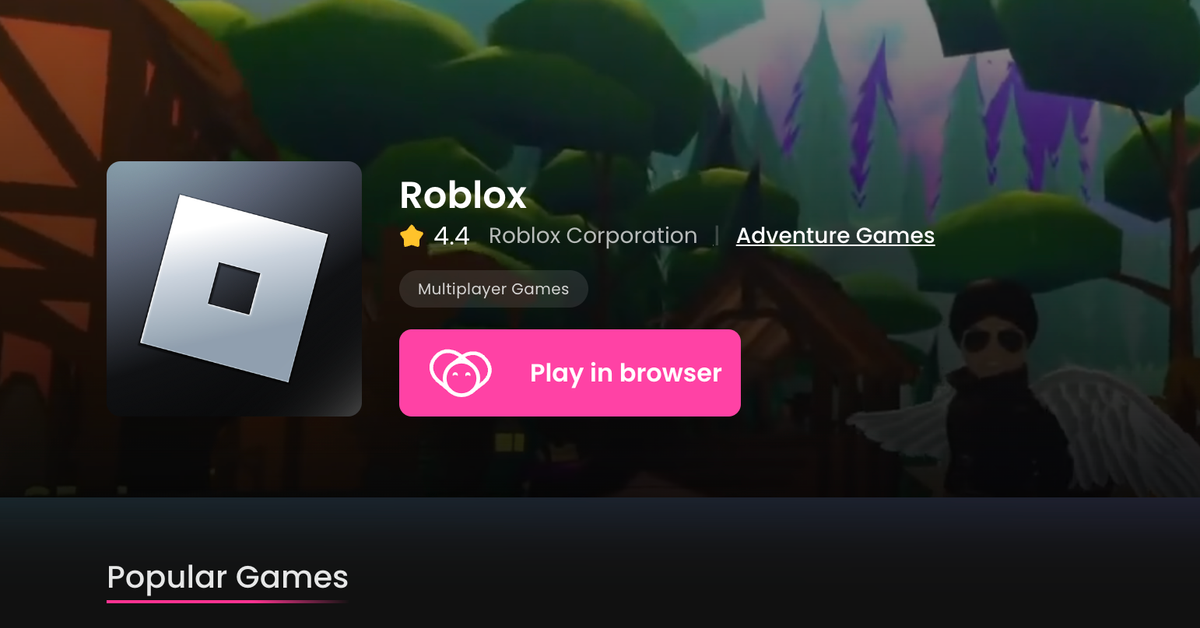Click the Popular Games section heading

[228, 577]
